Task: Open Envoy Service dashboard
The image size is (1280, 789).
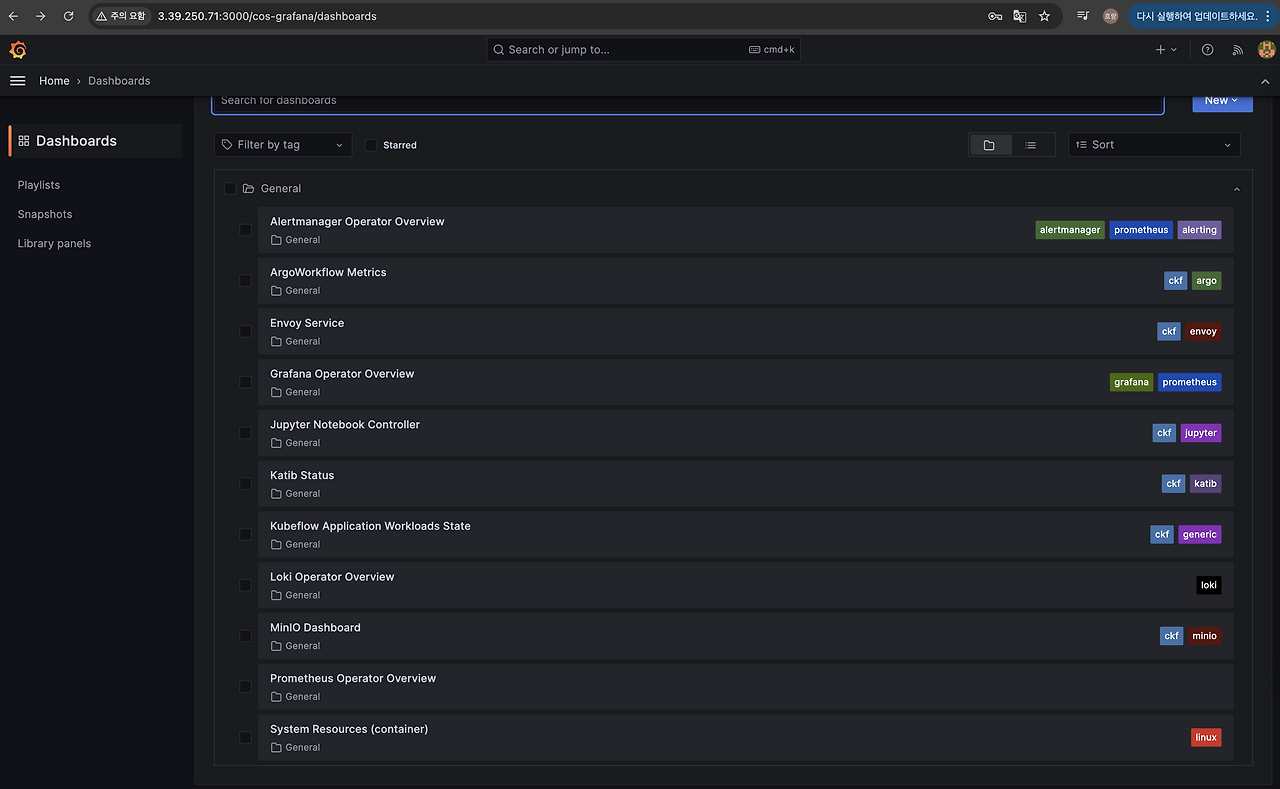Action: click(307, 323)
